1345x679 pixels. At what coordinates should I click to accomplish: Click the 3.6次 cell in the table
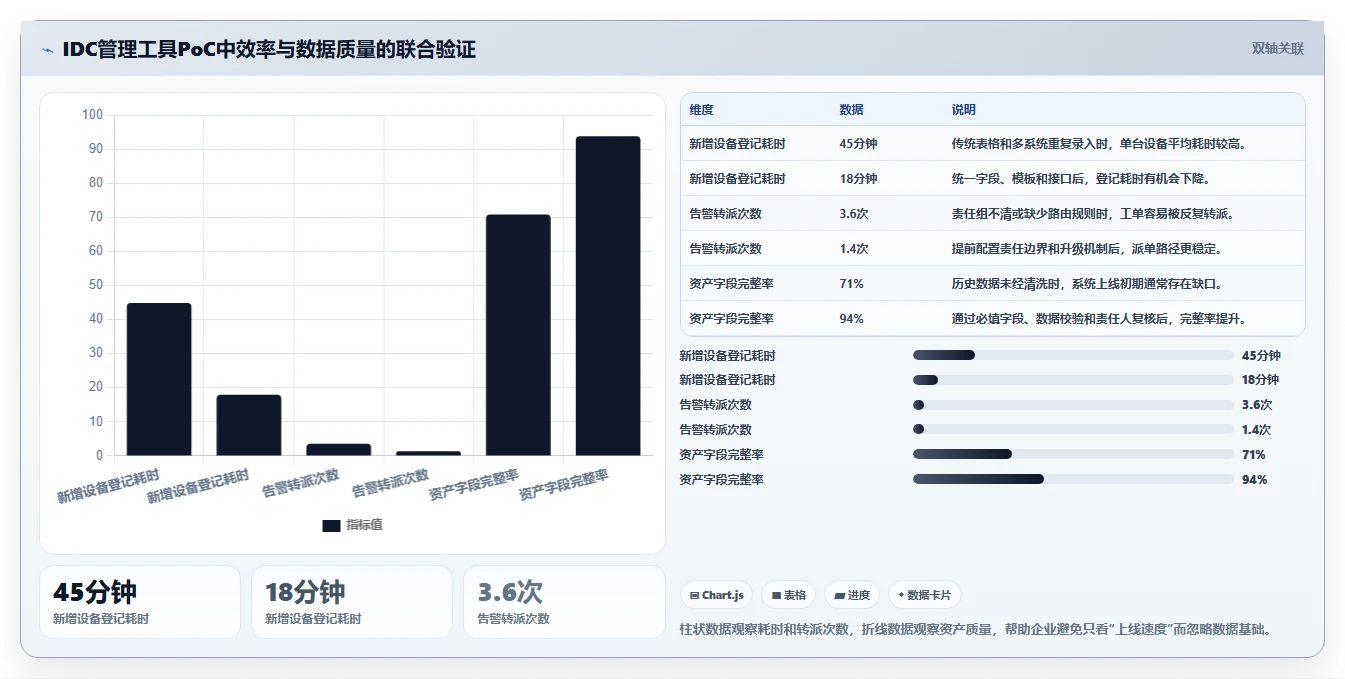[x=854, y=214]
